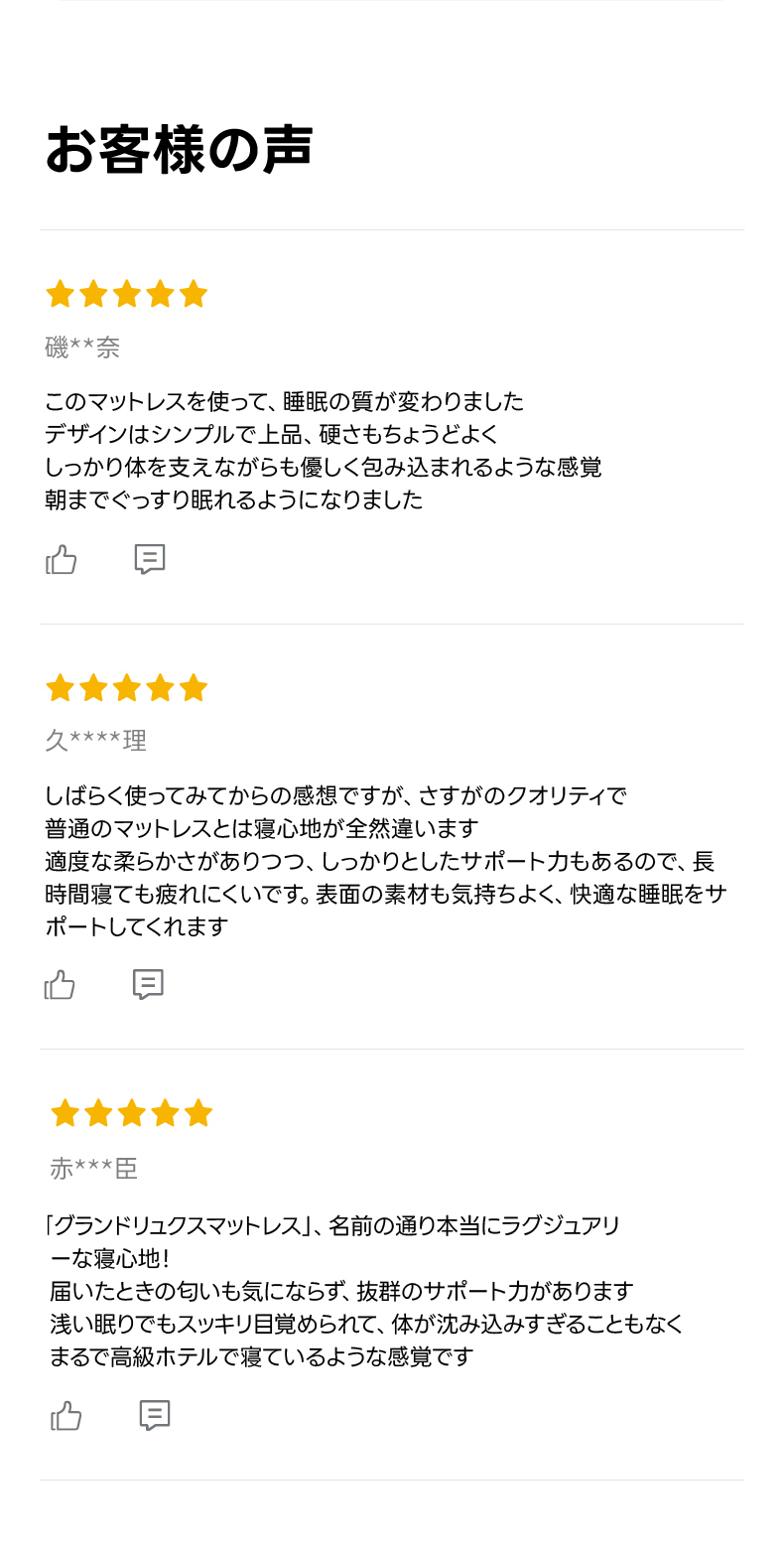Click the line 朝までぐっすり眠れるようになりました

[234, 499]
